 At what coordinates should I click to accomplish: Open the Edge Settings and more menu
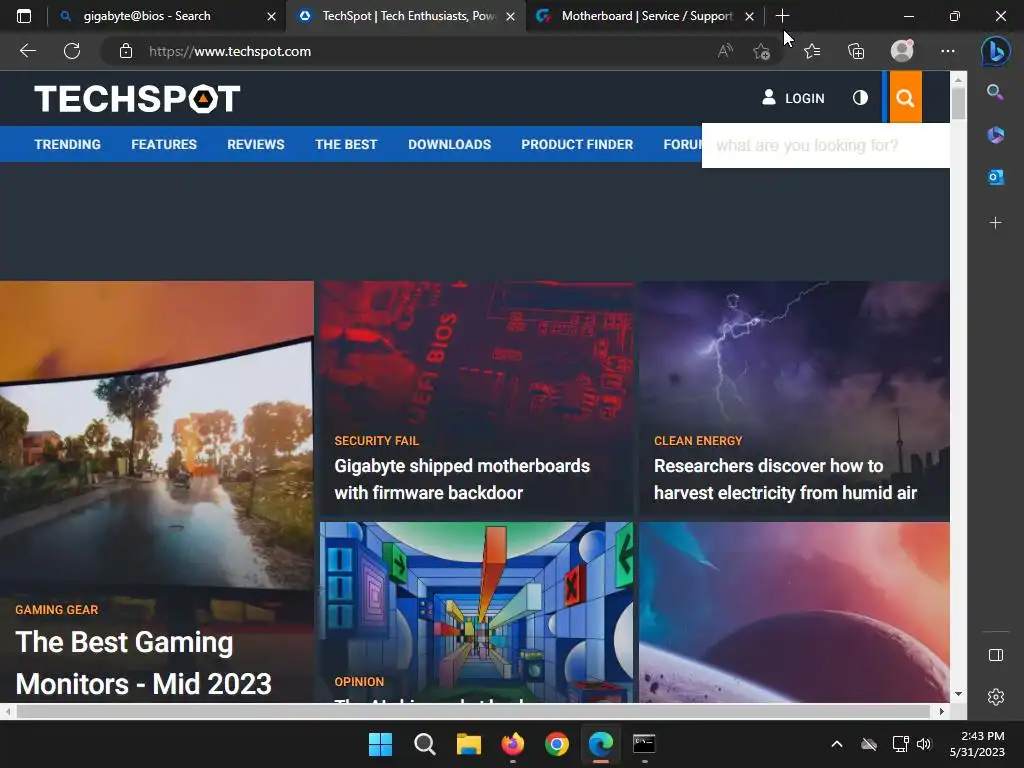tap(948, 51)
